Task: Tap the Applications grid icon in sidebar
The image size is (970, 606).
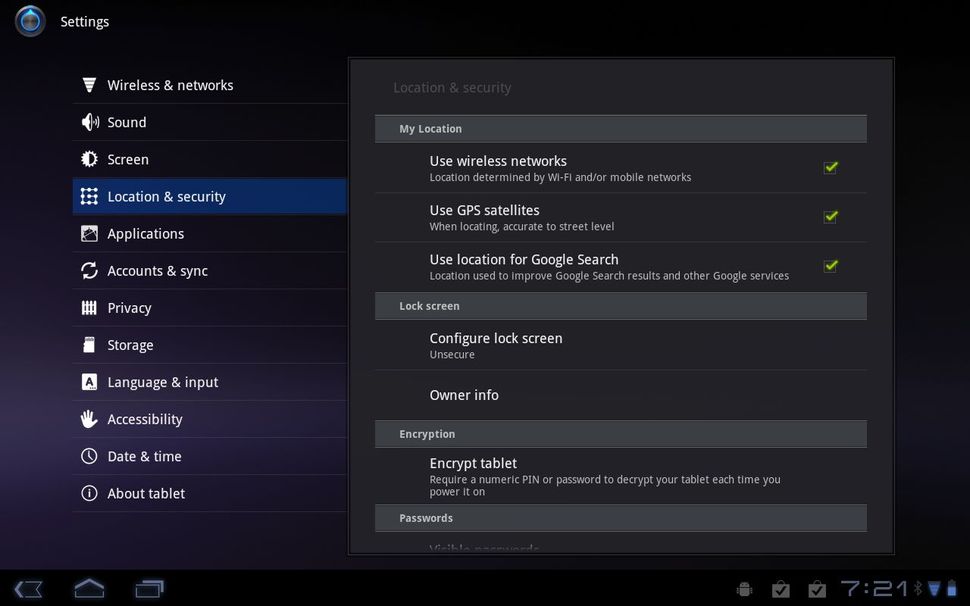Action: click(x=87, y=233)
